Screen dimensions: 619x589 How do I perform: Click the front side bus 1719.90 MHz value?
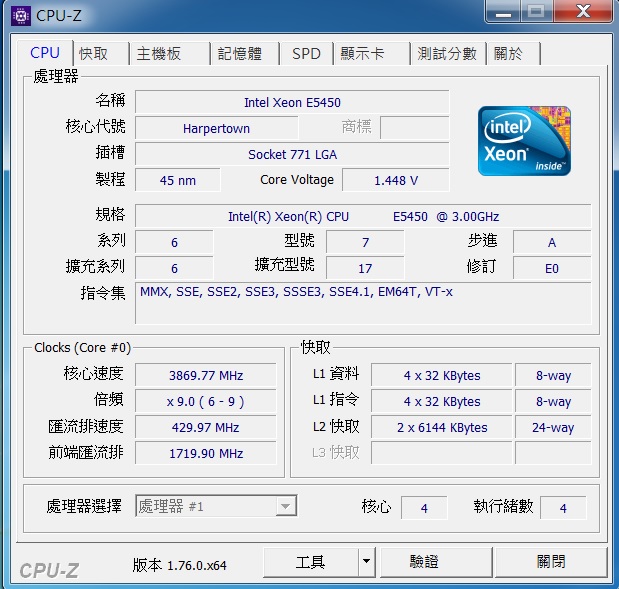[x=206, y=453]
